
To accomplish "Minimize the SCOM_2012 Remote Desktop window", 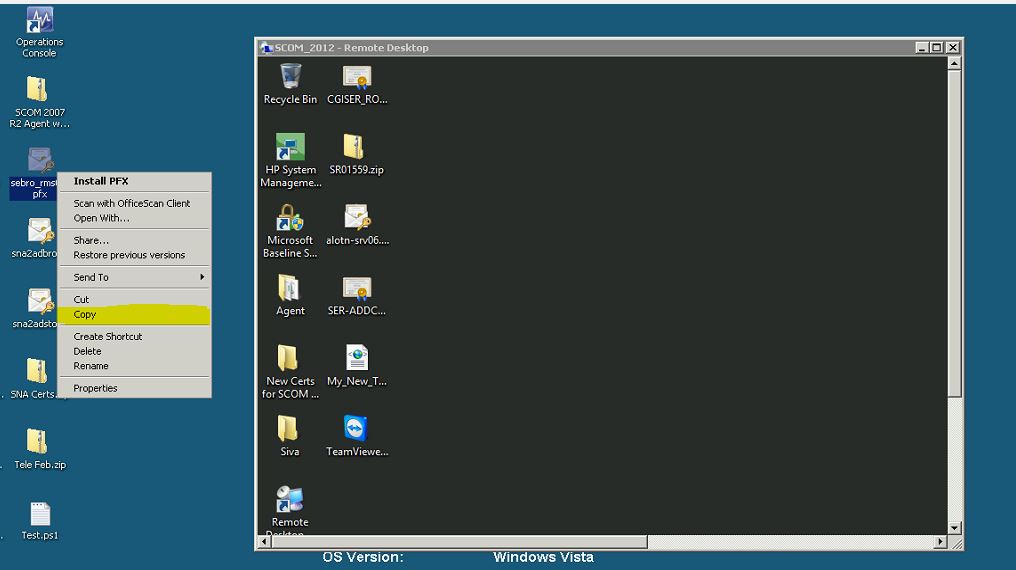I will [x=922, y=47].
